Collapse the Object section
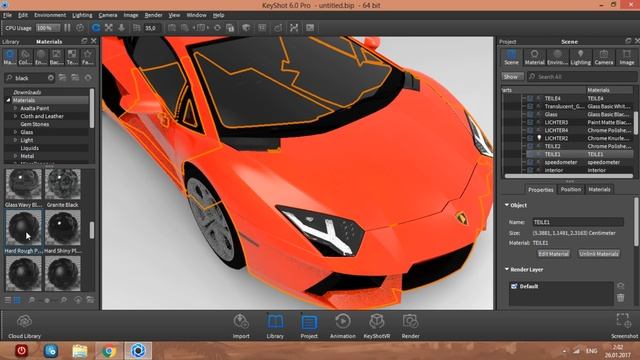The height and width of the screenshot is (360, 640). (x=507, y=205)
